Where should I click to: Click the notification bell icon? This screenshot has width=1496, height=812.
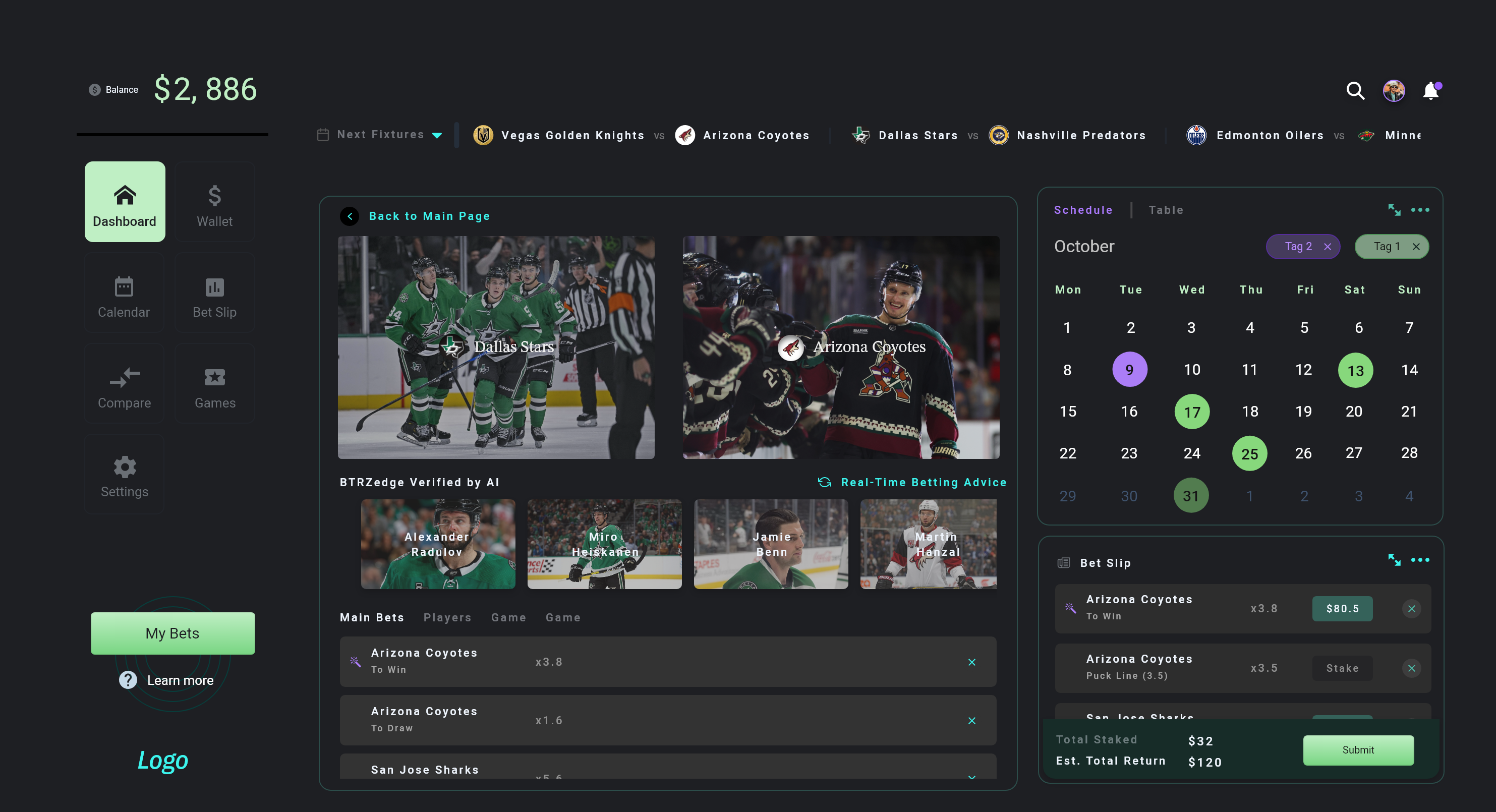coord(1431,91)
